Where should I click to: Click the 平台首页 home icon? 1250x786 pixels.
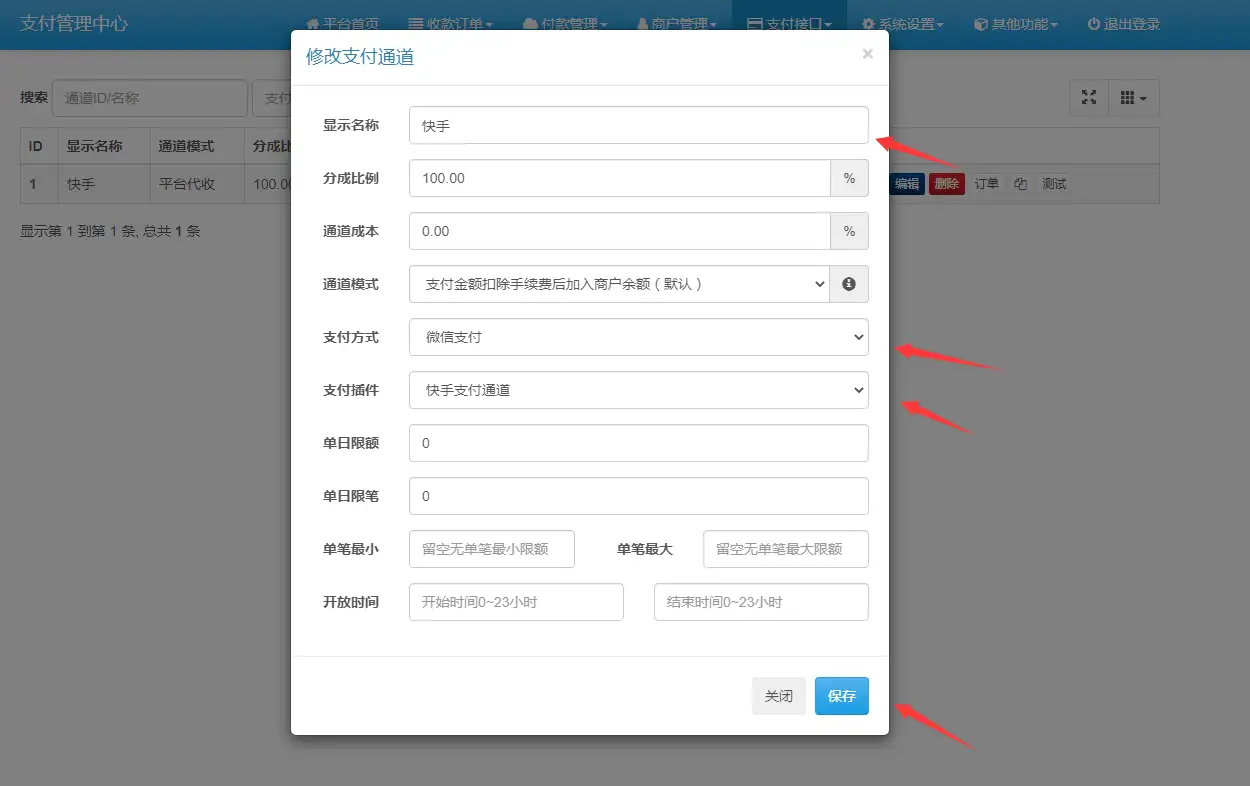[x=314, y=22]
